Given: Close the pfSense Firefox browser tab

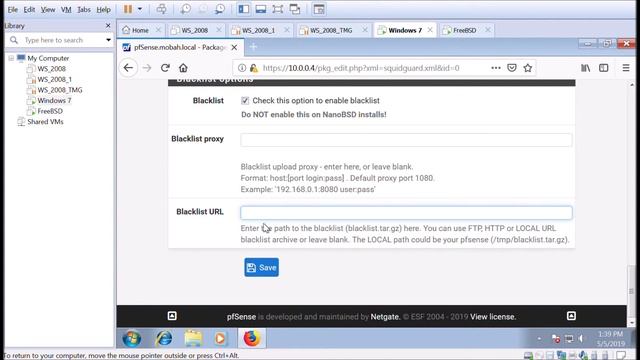Looking at the screenshot, I should pyautogui.click(x=234, y=47).
